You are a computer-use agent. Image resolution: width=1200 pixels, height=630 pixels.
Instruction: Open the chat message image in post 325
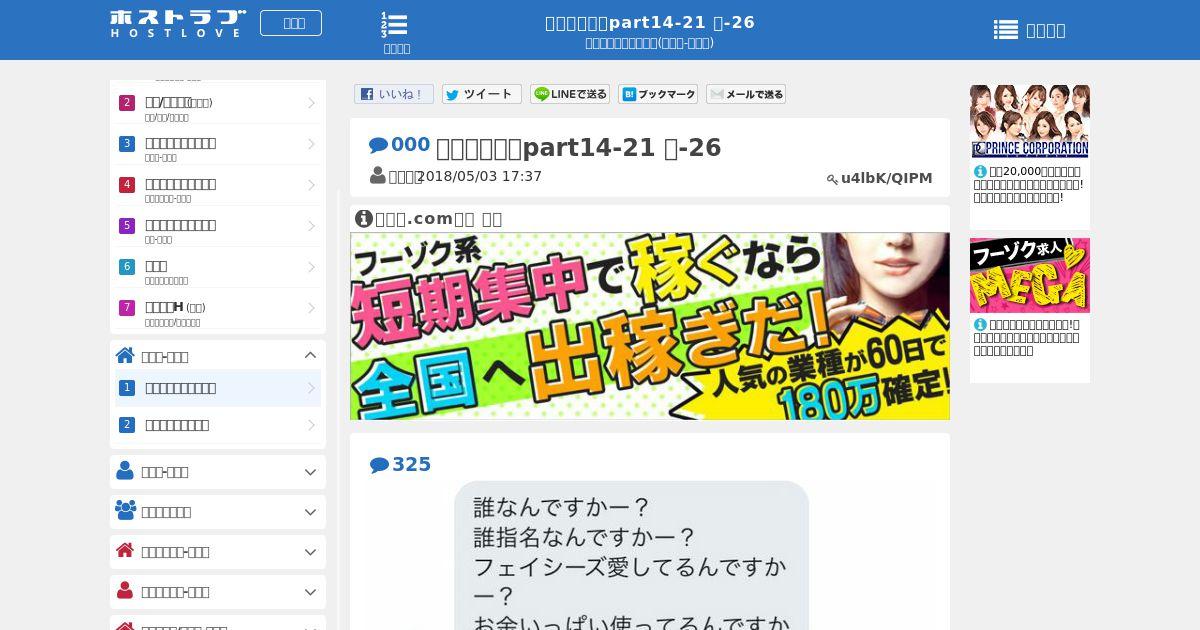[631, 556]
